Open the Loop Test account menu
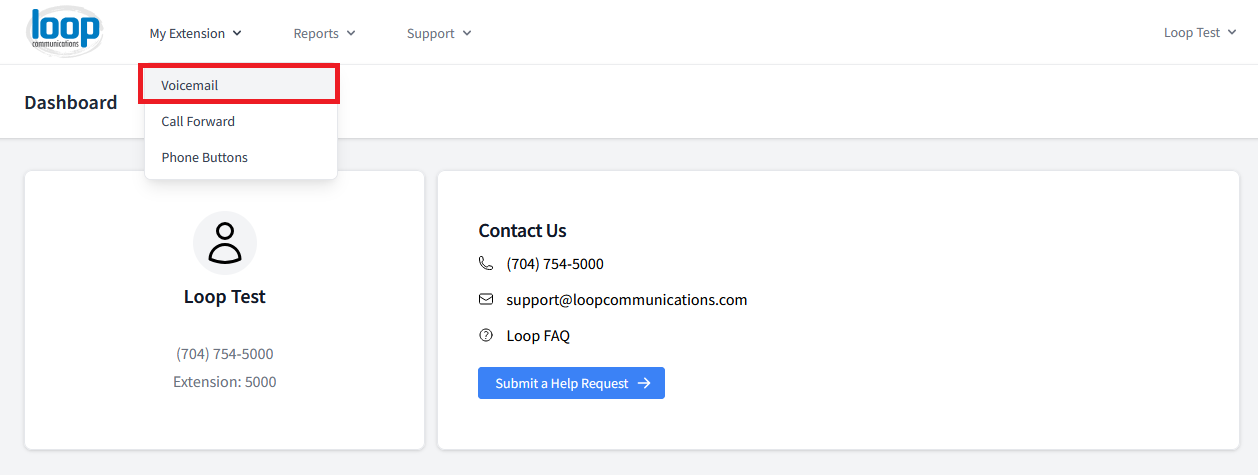1258x475 pixels. tap(1200, 32)
